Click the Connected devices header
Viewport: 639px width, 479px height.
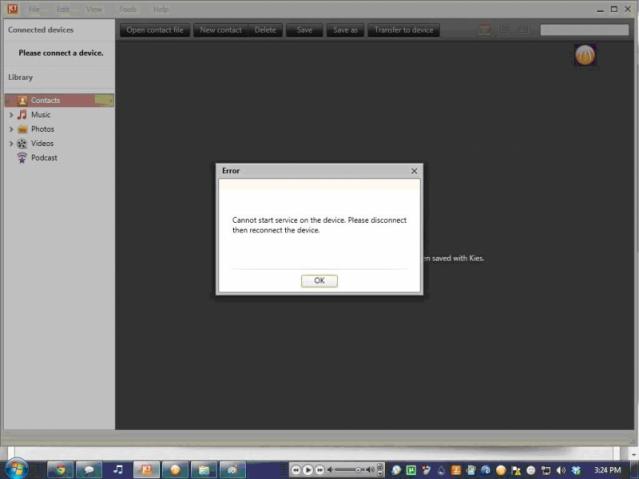[x=41, y=30]
